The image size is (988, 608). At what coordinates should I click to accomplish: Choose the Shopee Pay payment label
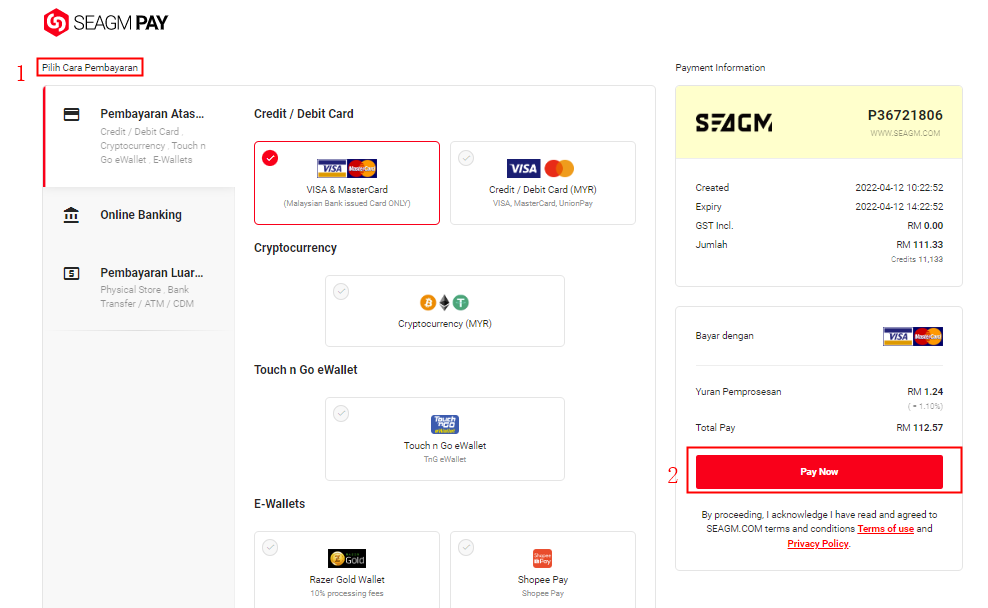tap(543, 580)
